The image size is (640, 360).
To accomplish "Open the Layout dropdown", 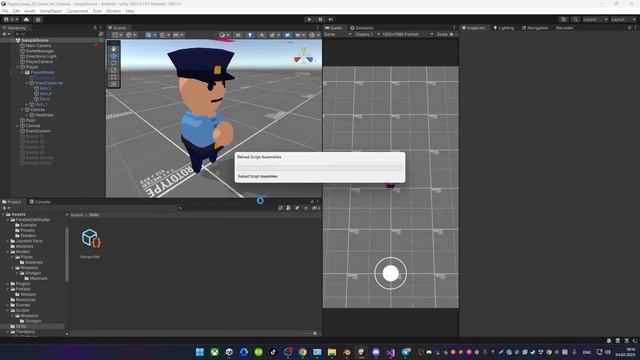I will tap(623, 19).
